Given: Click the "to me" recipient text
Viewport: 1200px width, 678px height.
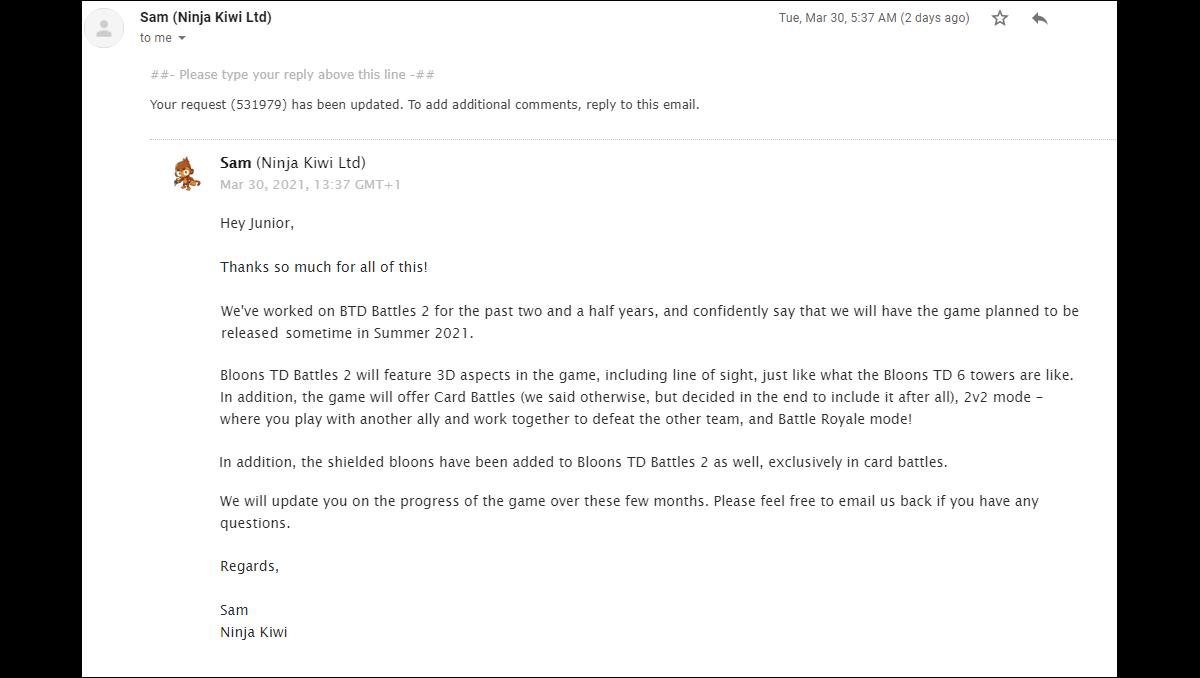Looking at the screenshot, I should [156, 38].
